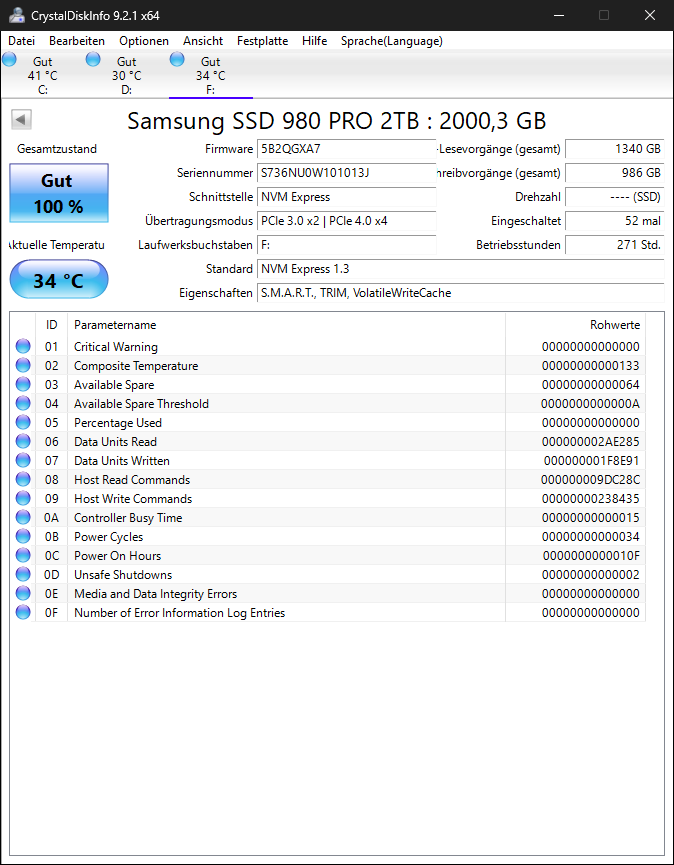Open the Bearbeiten menu
This screenshot has width=674, height=865.
pos(77,41)
